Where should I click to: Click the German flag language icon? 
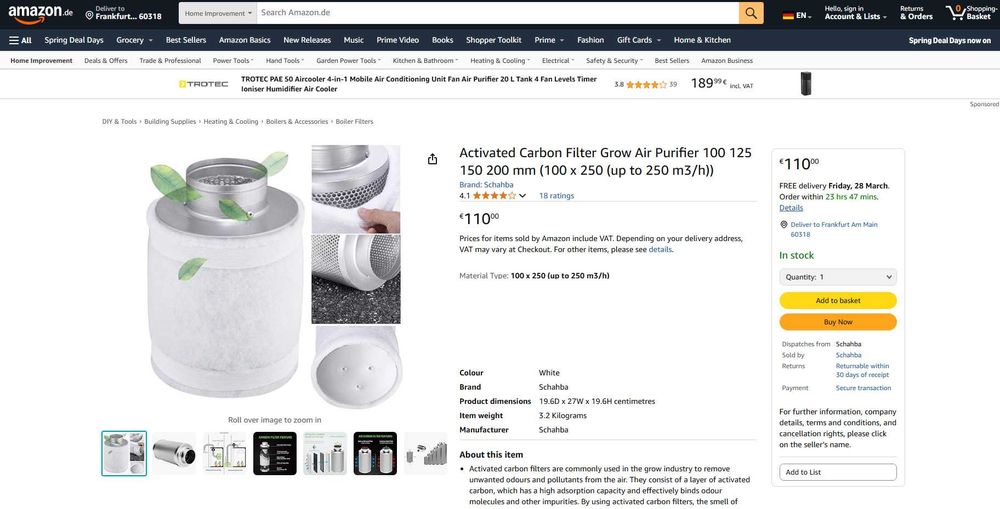(x=788, y=16)
